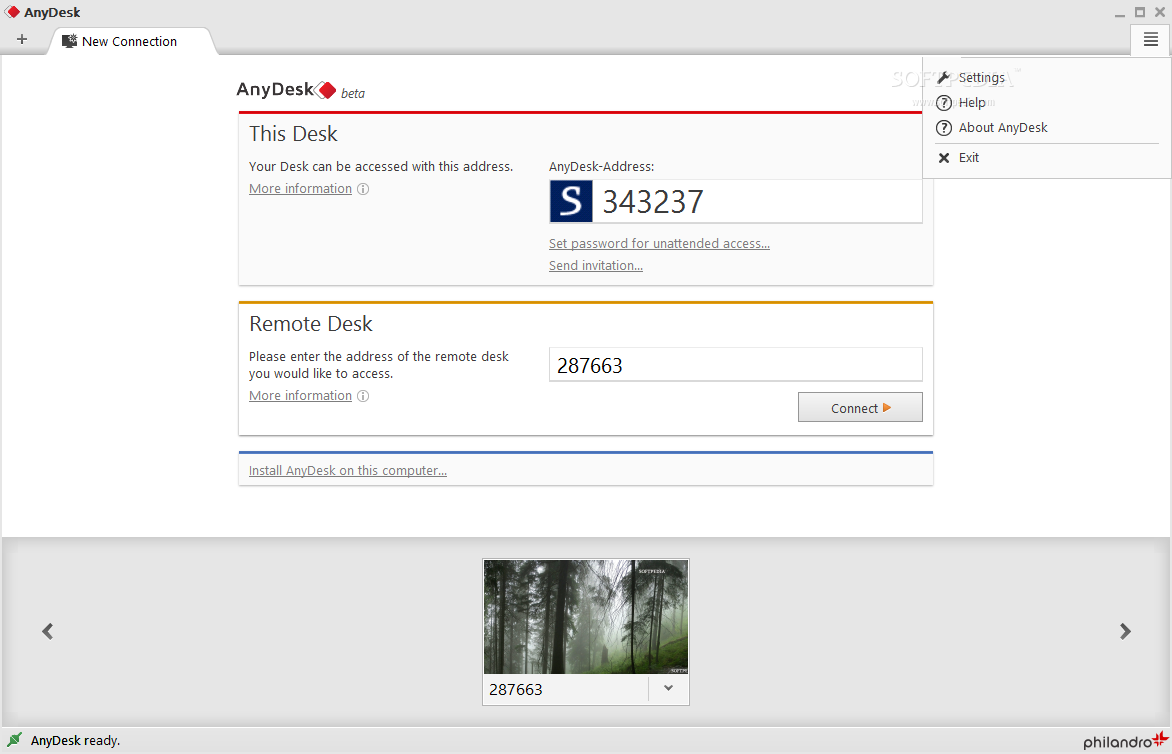This screenshot has width=1172, height=754.
Task: Click Install AnyDesk on this computer link
Action: (x=348, y=471)
